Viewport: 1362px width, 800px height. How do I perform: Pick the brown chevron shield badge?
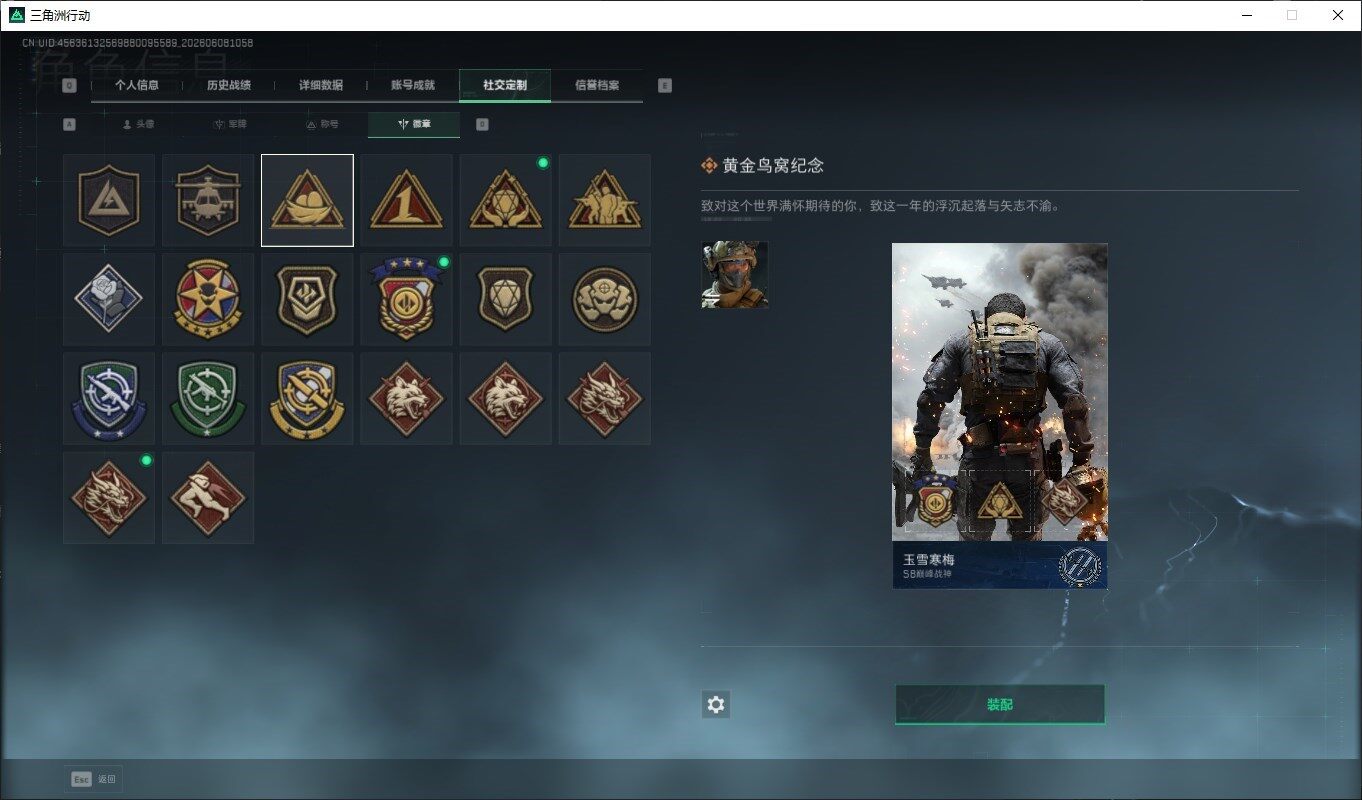307,299
